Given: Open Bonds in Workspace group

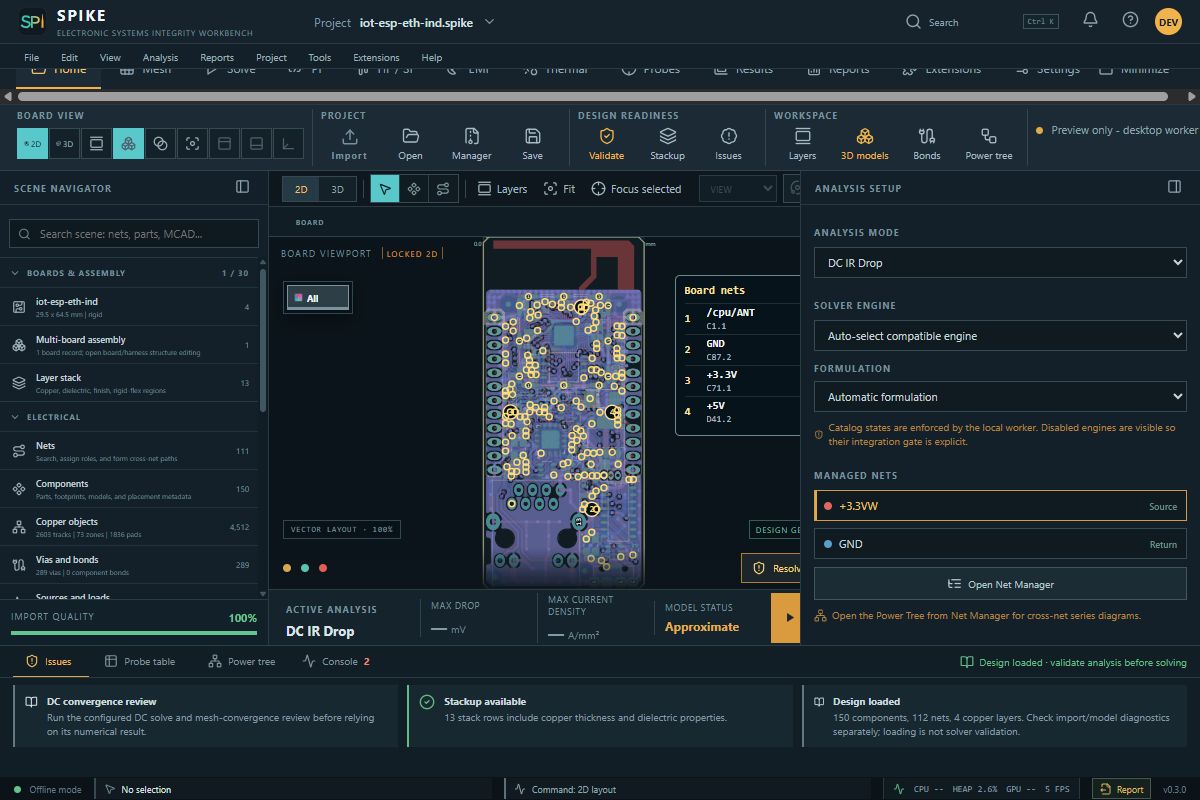Looking at the screenshot, I should (x=926, y=143).
